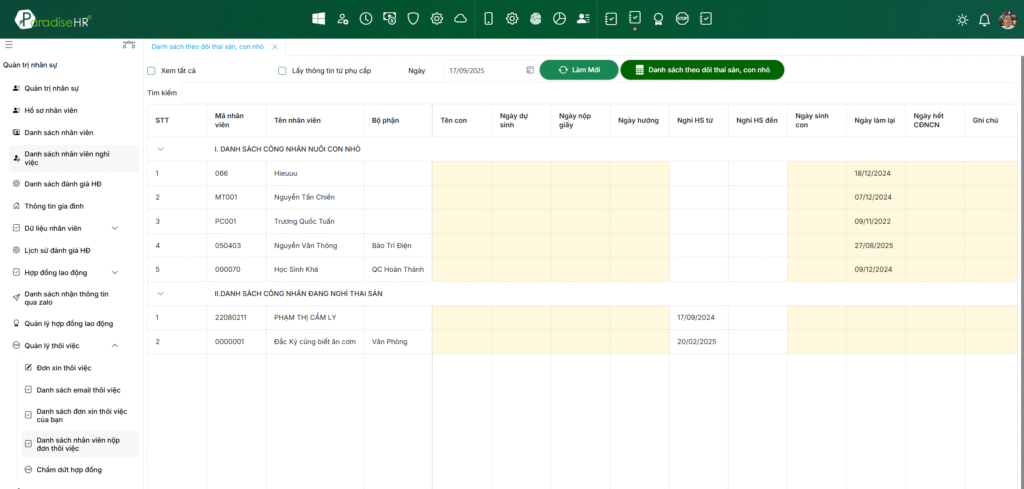Click green 'Danh sách theo dõi thai sản, con nhỏ' button
The height and width of the screenshot is (489, 1024).
click(702, 70)
